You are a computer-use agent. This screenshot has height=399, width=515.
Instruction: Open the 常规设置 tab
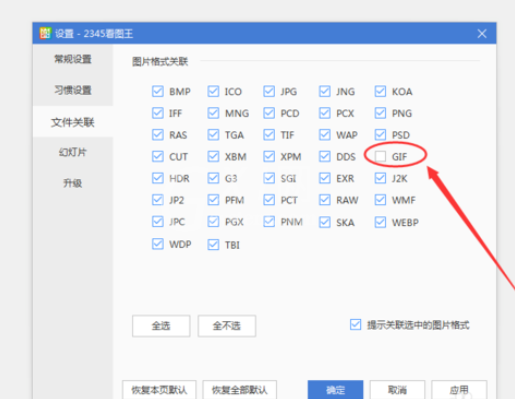point(73,59)
